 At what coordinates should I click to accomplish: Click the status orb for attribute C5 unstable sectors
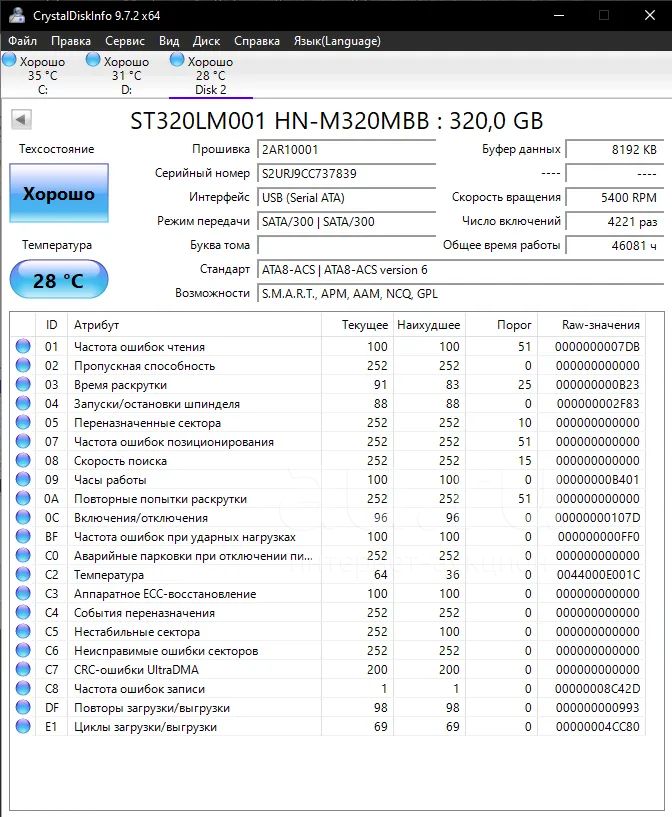tap(23, 632)
